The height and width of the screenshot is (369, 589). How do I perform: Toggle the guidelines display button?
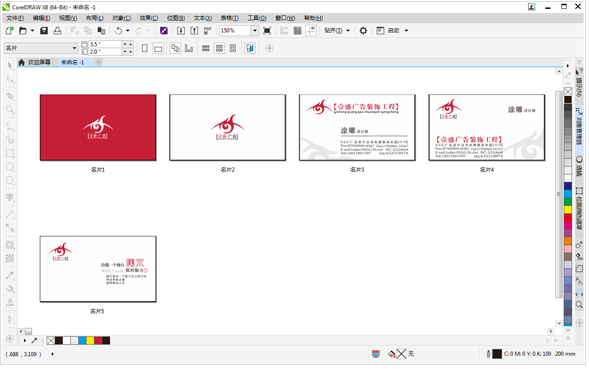pyautogui.click(x=311, y=31)
